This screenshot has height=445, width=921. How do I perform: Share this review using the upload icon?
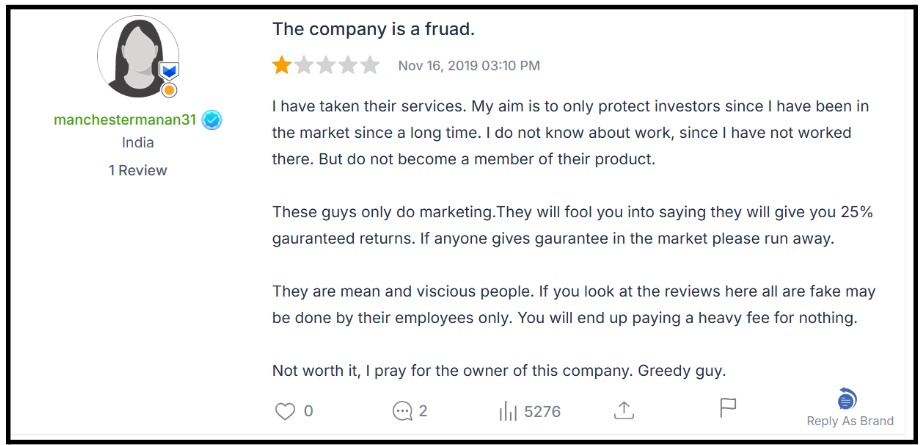[x=624, y=410]
